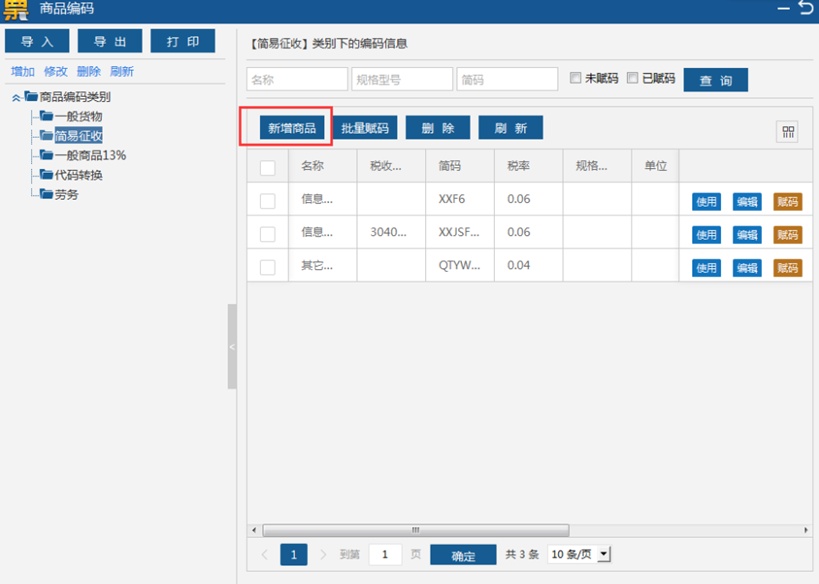Click the 简码 column header
Viewport: 819px width, 584px height.
click(460, 166)
